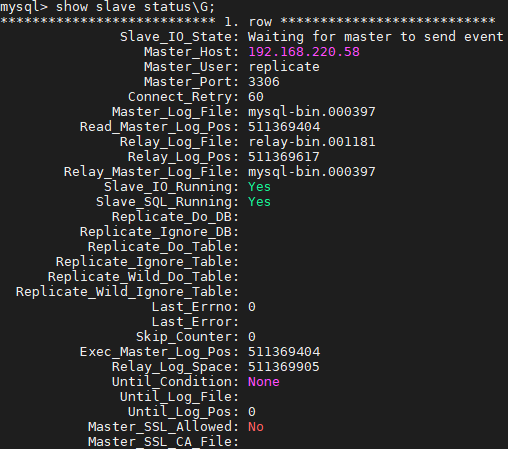The image size is (508, 449).
Task: Click the Master_Host IP address 192.168.220.58
Action: 304,52
